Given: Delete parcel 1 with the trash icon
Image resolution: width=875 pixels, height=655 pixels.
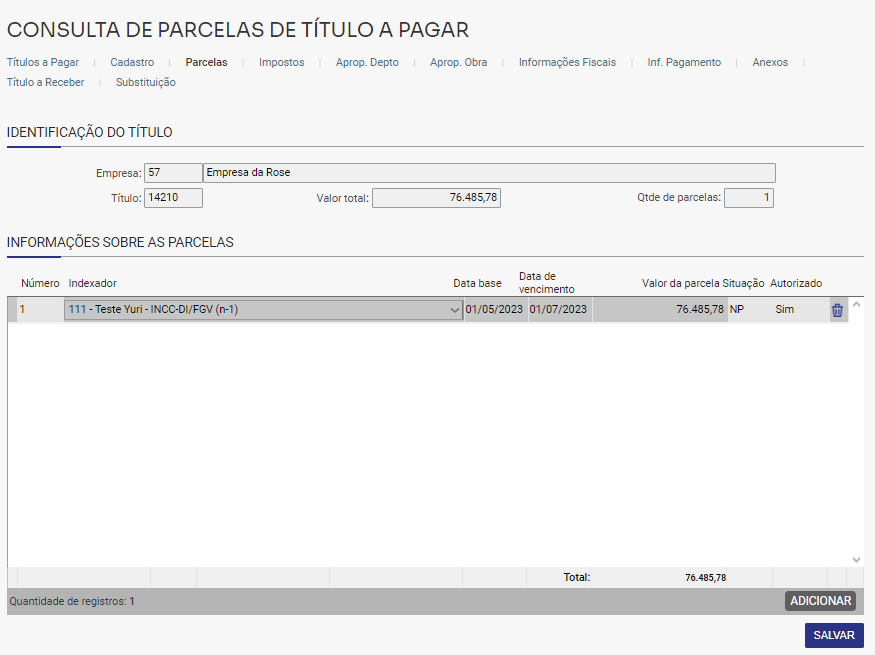Looking at the screenshot, I should click(837, 310).
